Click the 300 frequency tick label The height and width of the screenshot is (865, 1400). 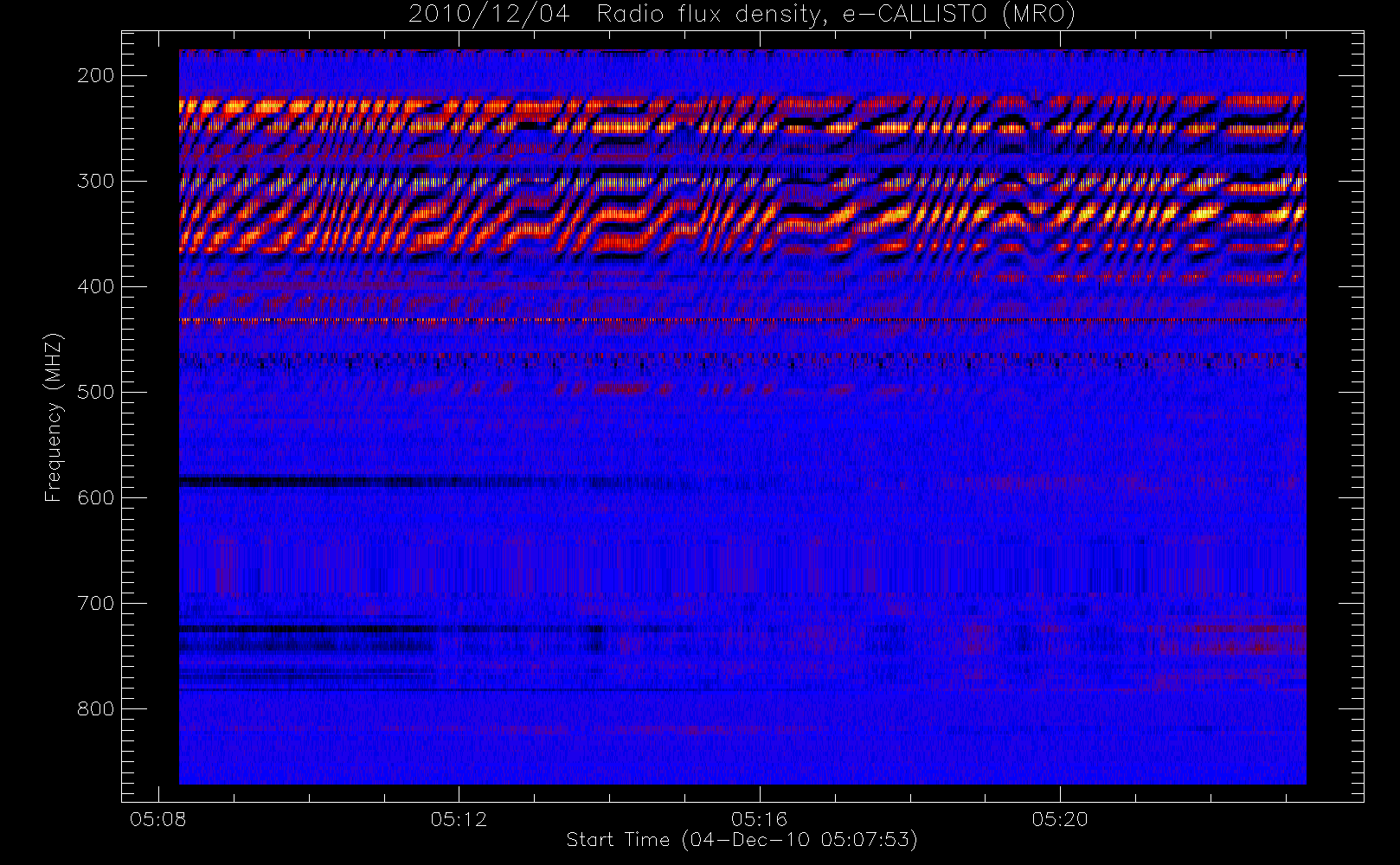[96, 181]
